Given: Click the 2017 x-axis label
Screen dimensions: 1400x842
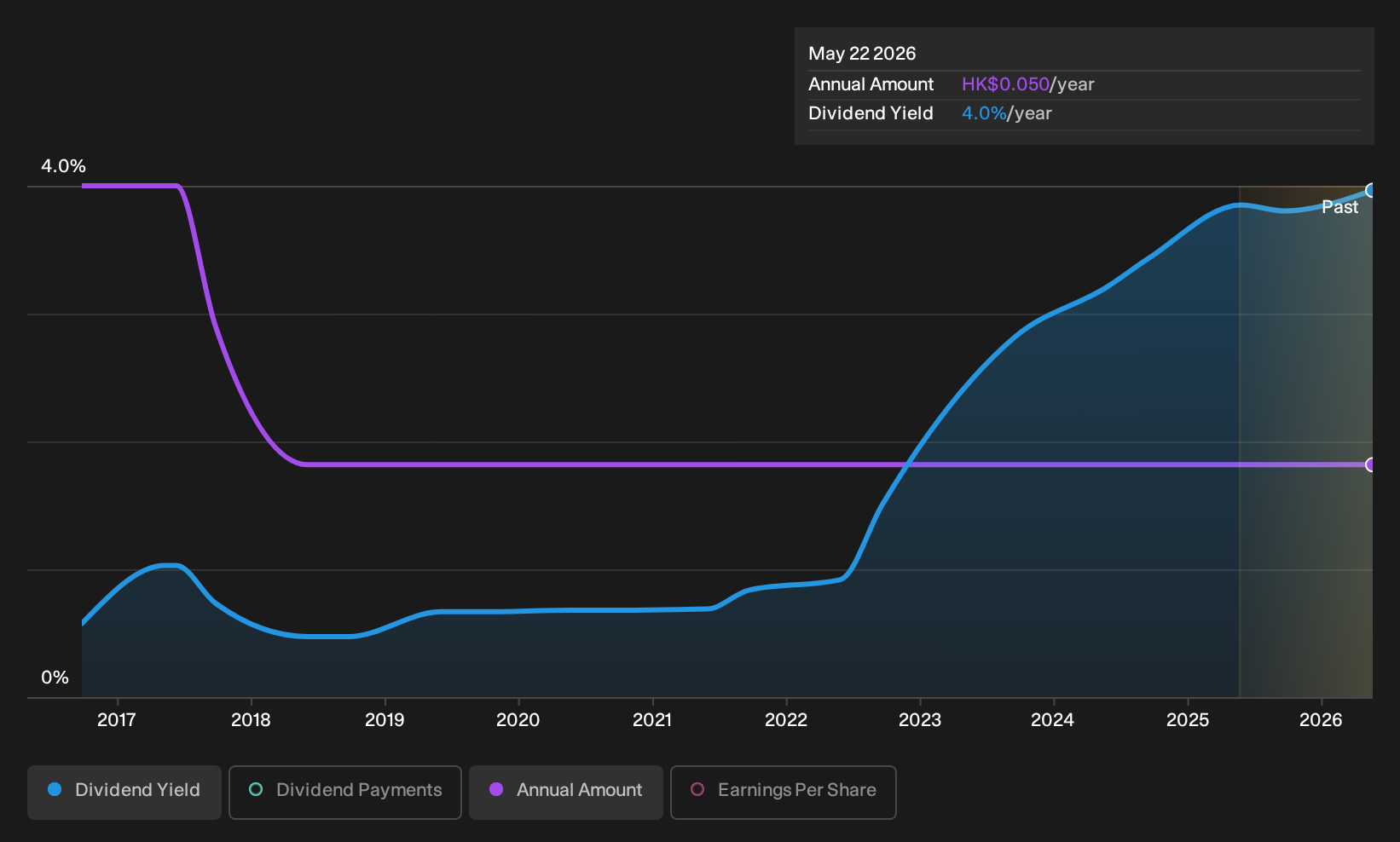Looking at the screenshot, I should click(x=117, y=720).
